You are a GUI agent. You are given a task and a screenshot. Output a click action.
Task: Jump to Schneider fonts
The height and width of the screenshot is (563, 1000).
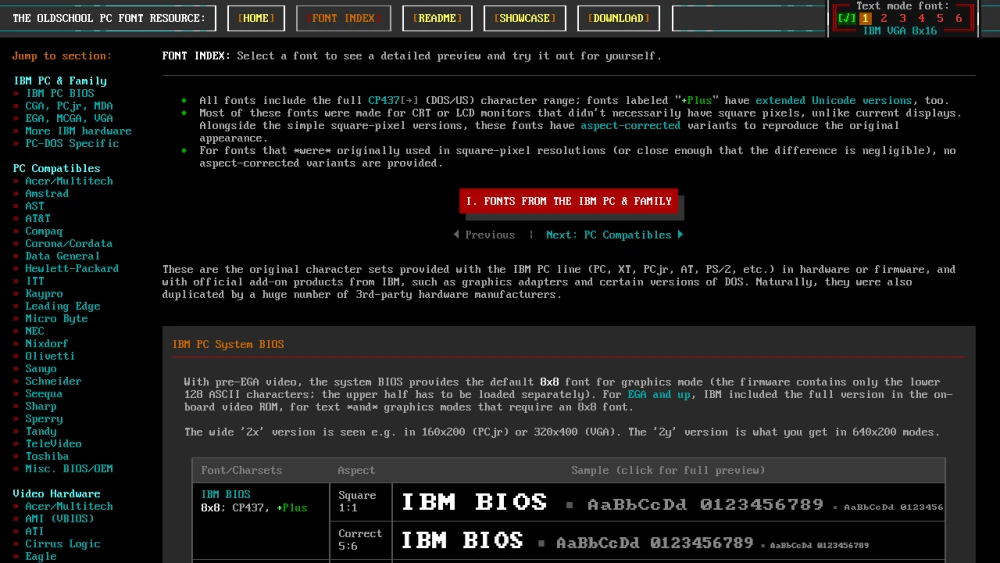pyautogui.click(x=53, y=381)
